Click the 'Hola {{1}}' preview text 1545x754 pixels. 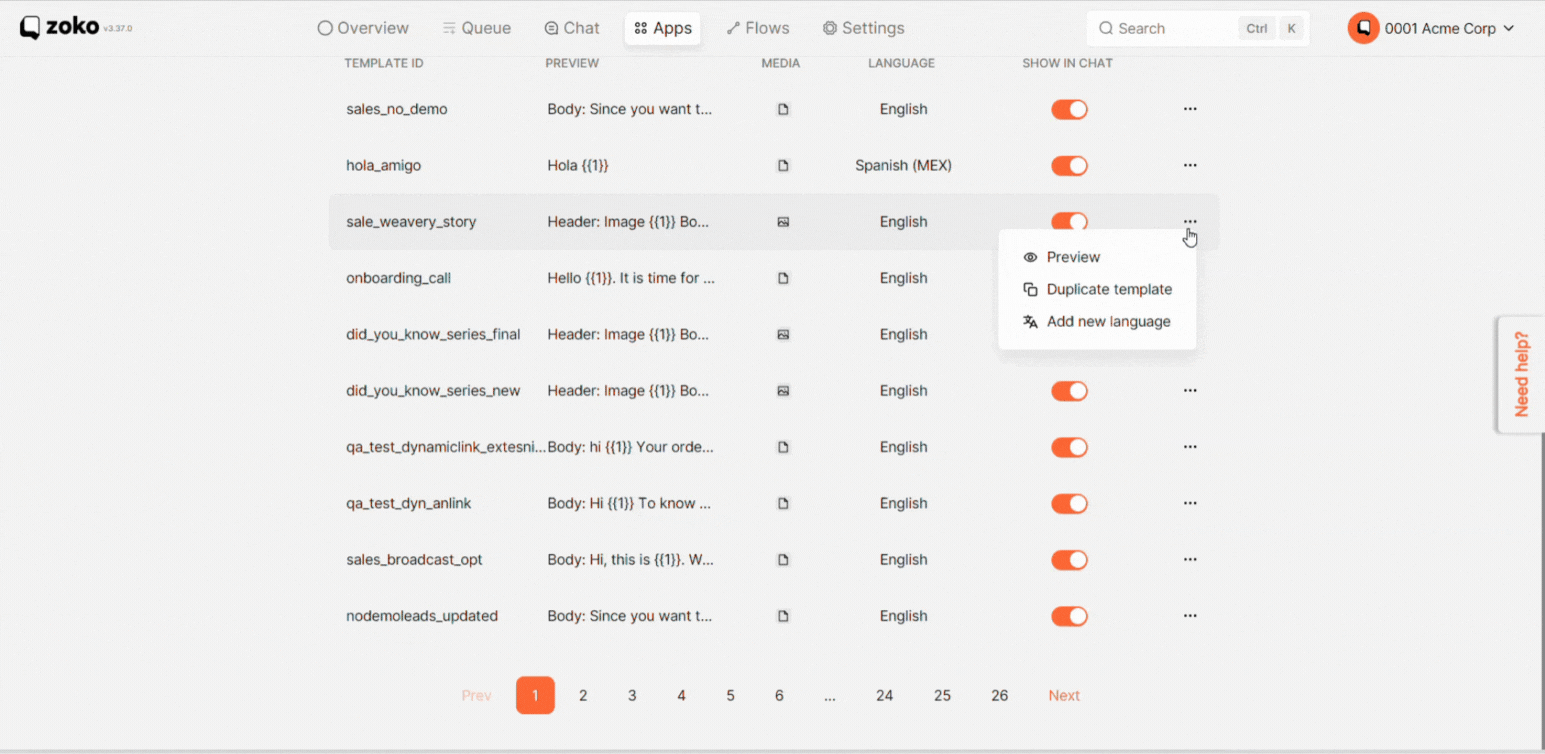578,165
